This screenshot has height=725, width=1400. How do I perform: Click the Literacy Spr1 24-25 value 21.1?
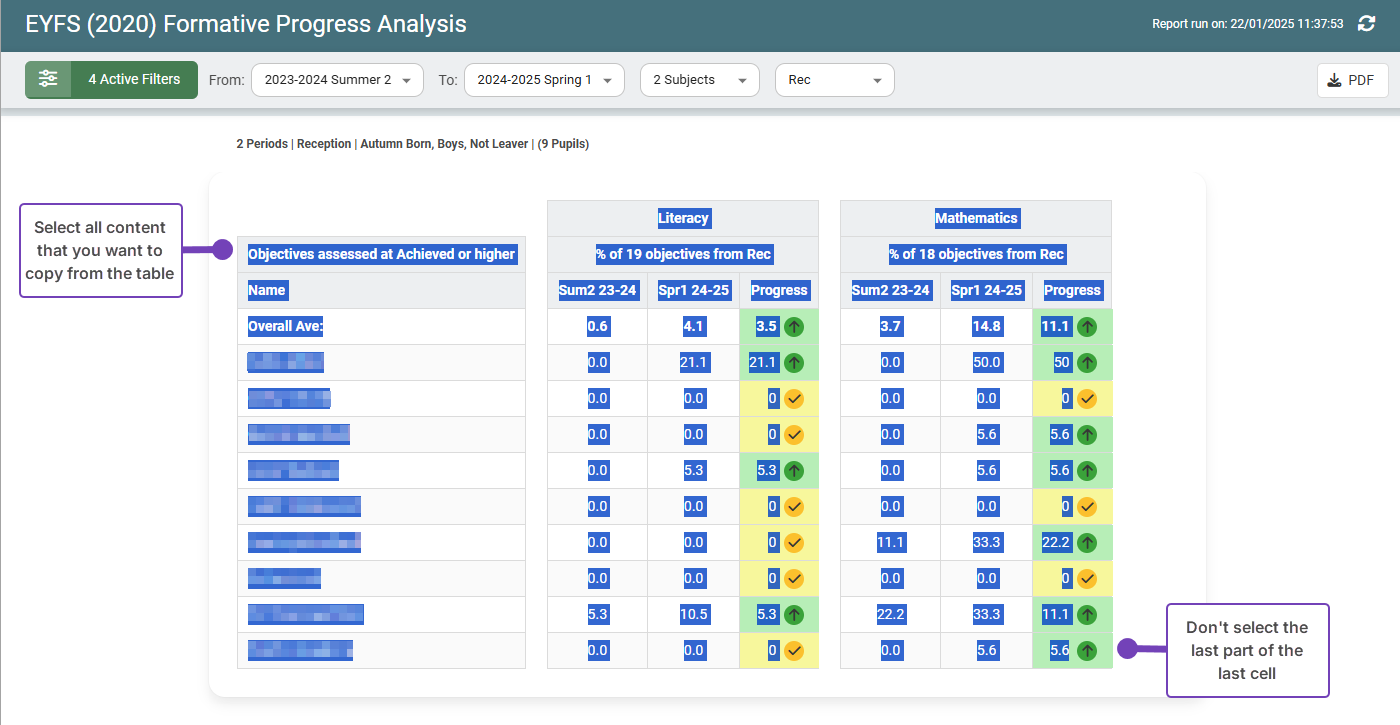(x=694, y=362)
